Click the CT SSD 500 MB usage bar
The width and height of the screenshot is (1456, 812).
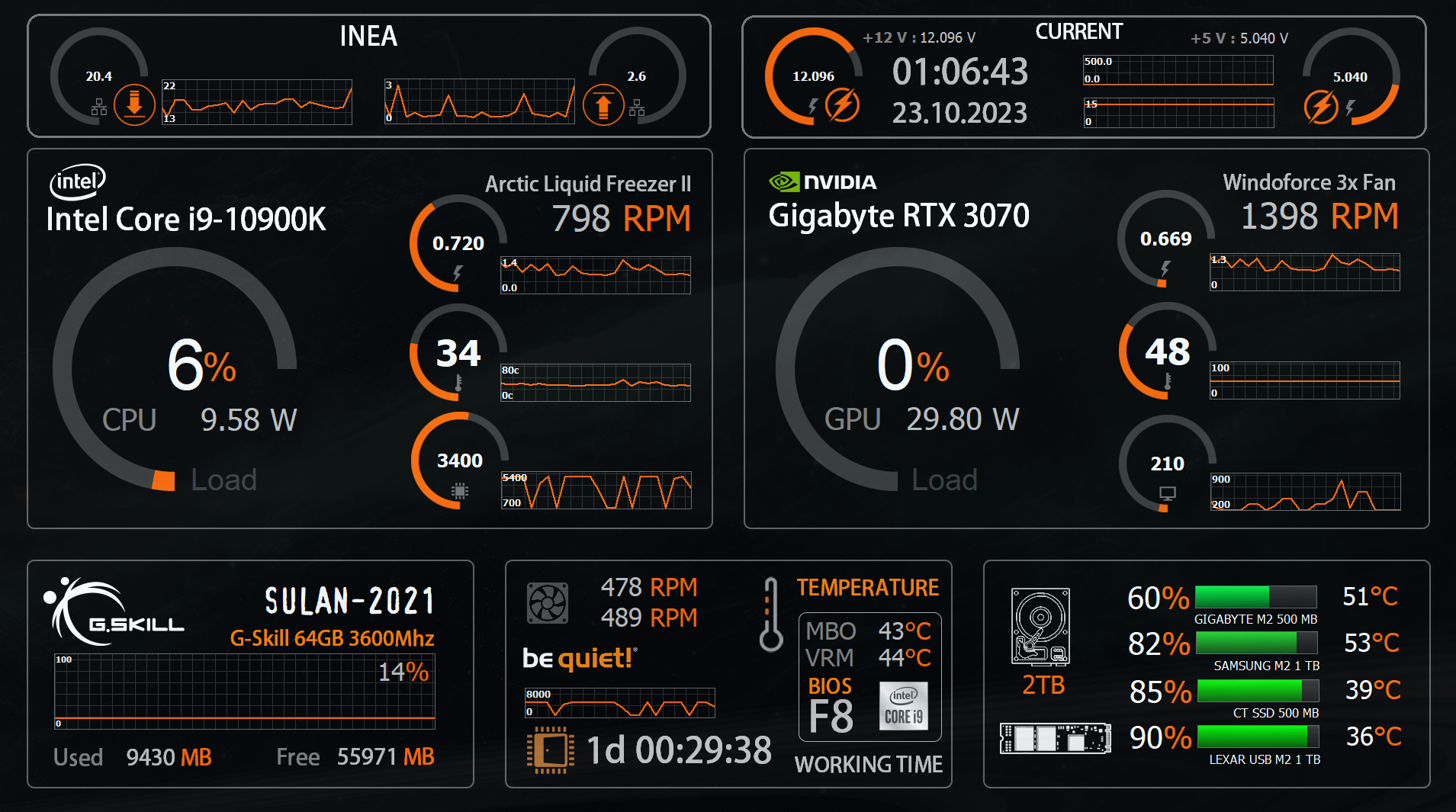(1258, 691)
